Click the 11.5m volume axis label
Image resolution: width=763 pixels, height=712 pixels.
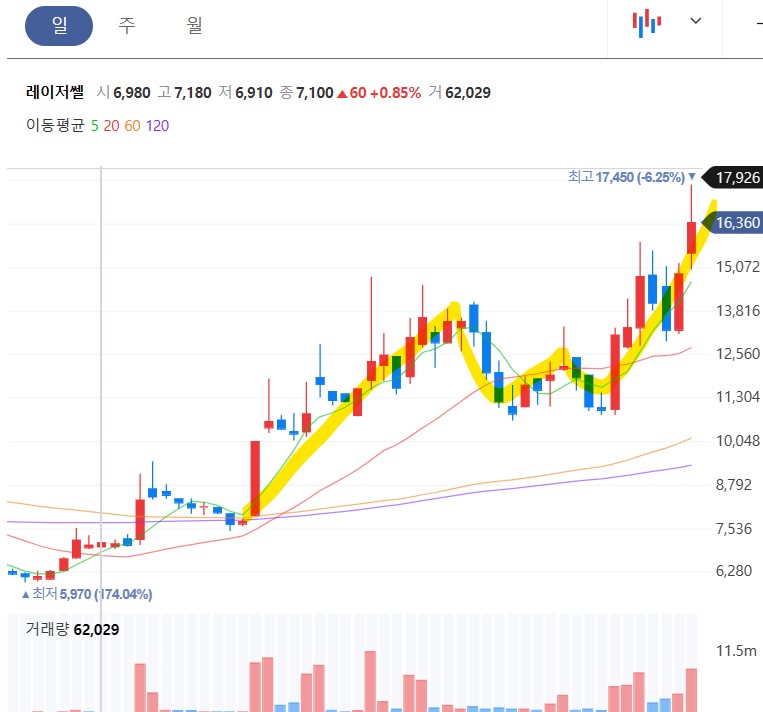coord(736,651)
